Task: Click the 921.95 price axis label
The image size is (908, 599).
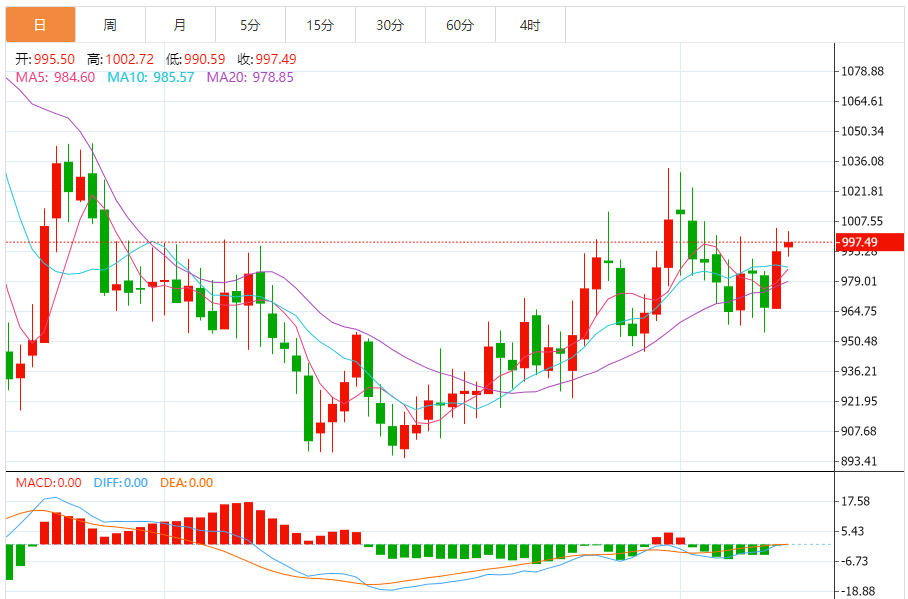Action: coord(859,401)
